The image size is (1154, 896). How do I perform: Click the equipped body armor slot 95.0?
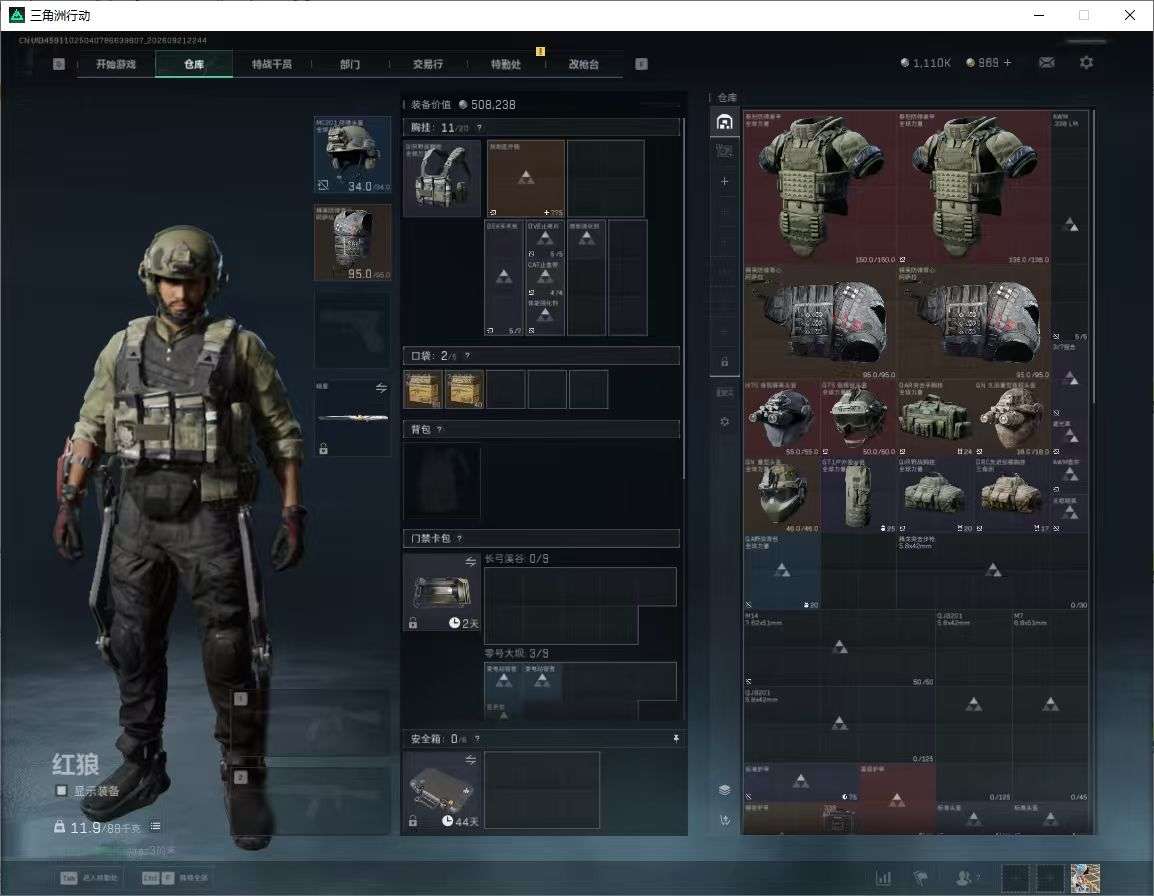353,242
